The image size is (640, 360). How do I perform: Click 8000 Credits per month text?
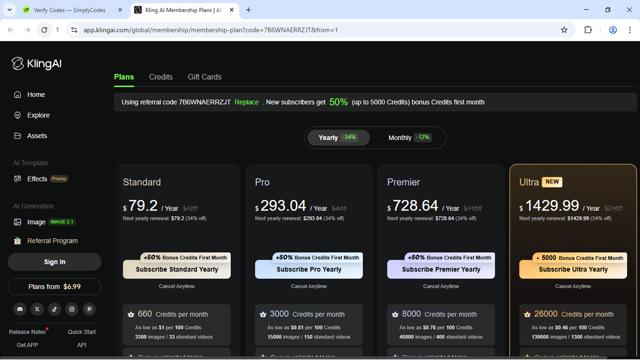(439, 314)
